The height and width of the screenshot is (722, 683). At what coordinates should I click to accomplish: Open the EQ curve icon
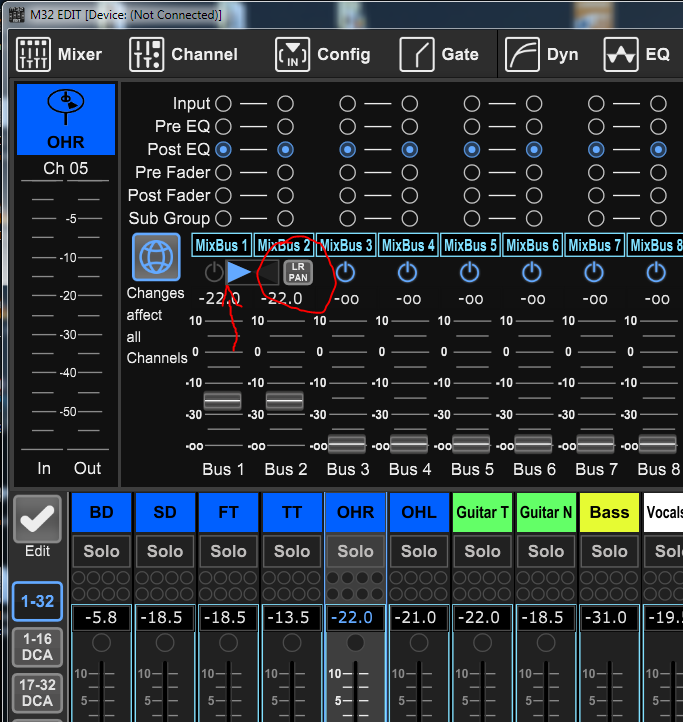(621, 54)
